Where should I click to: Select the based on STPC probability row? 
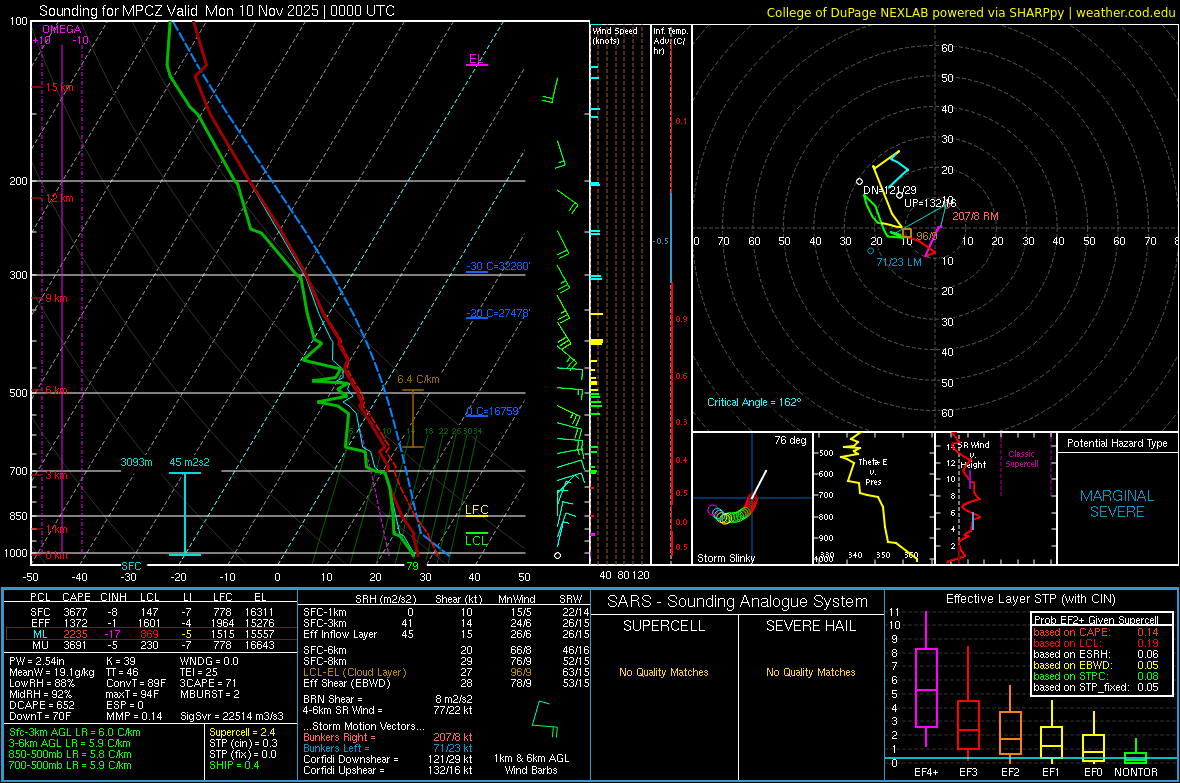(1096, 676)
